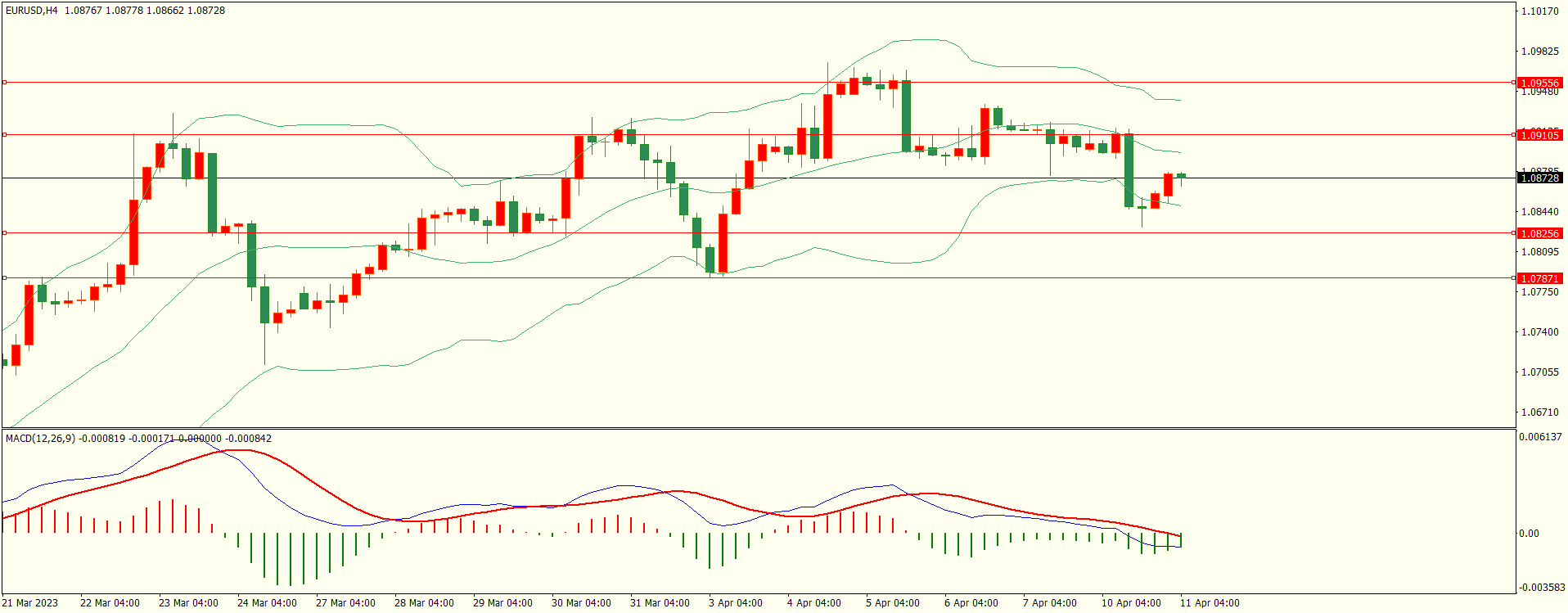Click the 1.07400 price axis label

pos(1539,332)
